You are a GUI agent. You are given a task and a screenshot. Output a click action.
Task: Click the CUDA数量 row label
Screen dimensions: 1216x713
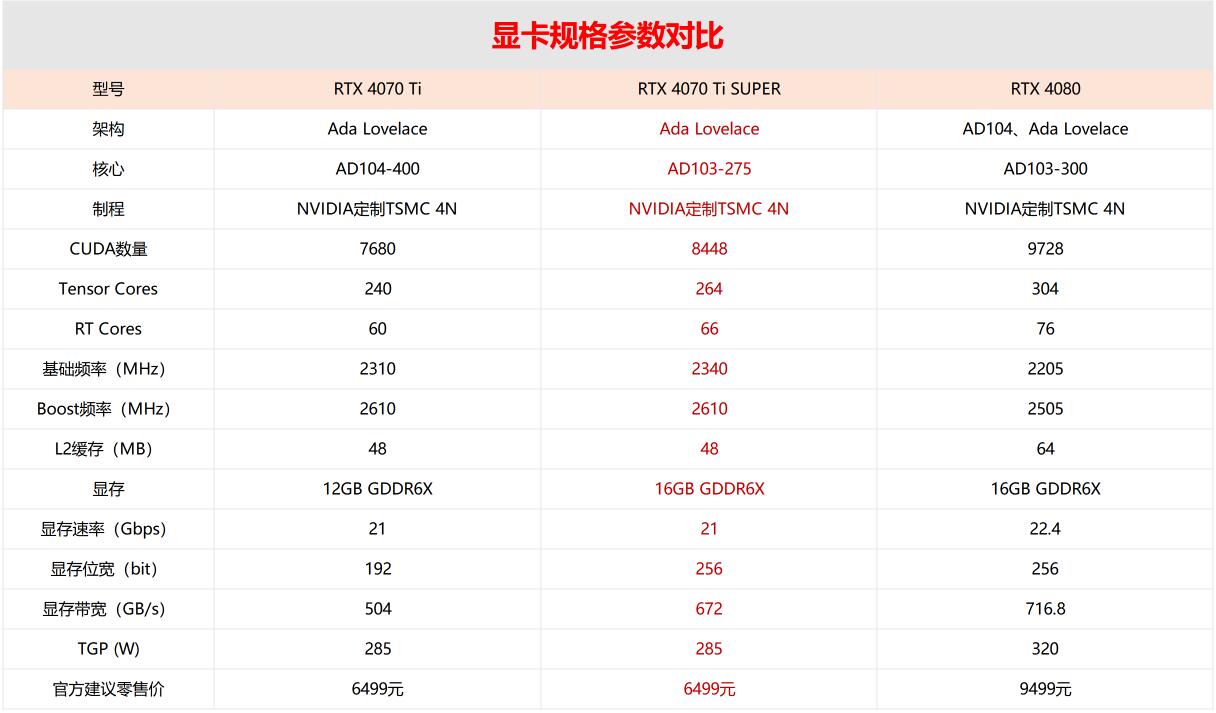pos(106,249)
